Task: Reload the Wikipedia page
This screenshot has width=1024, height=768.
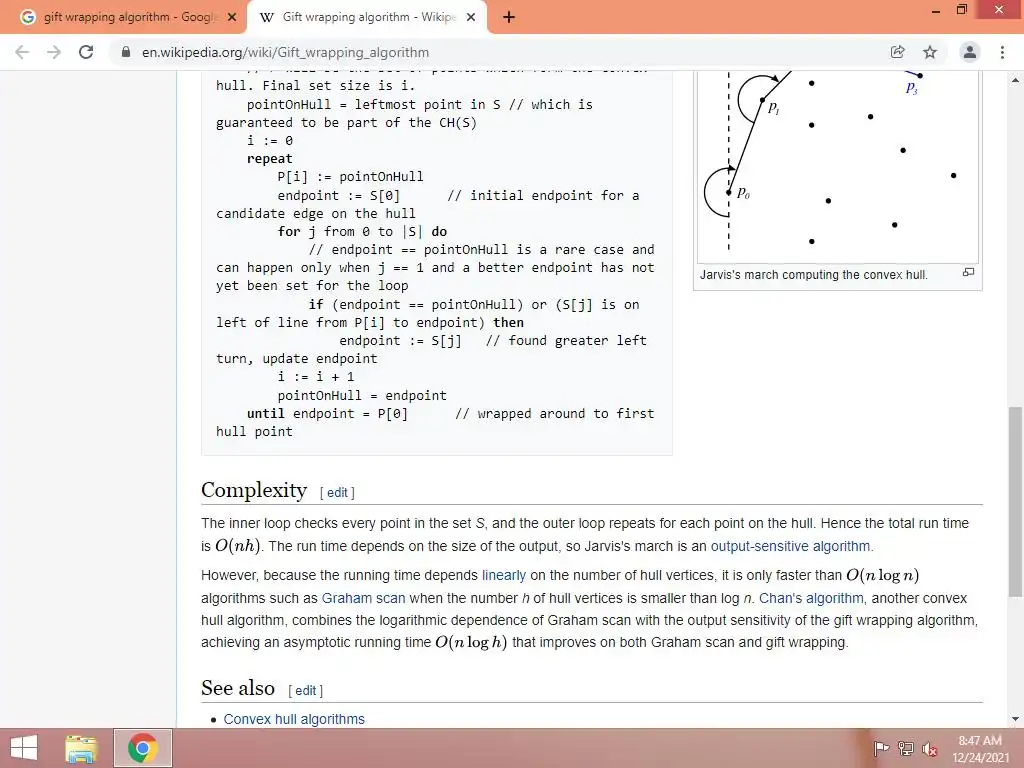Action: (x=86, y=52)
